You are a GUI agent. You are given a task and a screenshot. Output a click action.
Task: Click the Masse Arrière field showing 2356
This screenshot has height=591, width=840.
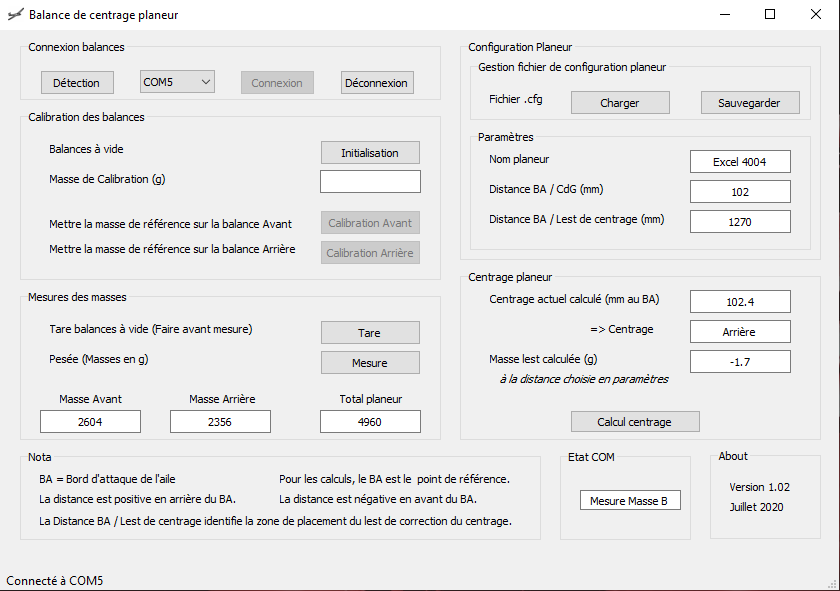pyautogui.click(x=220, y=422)
